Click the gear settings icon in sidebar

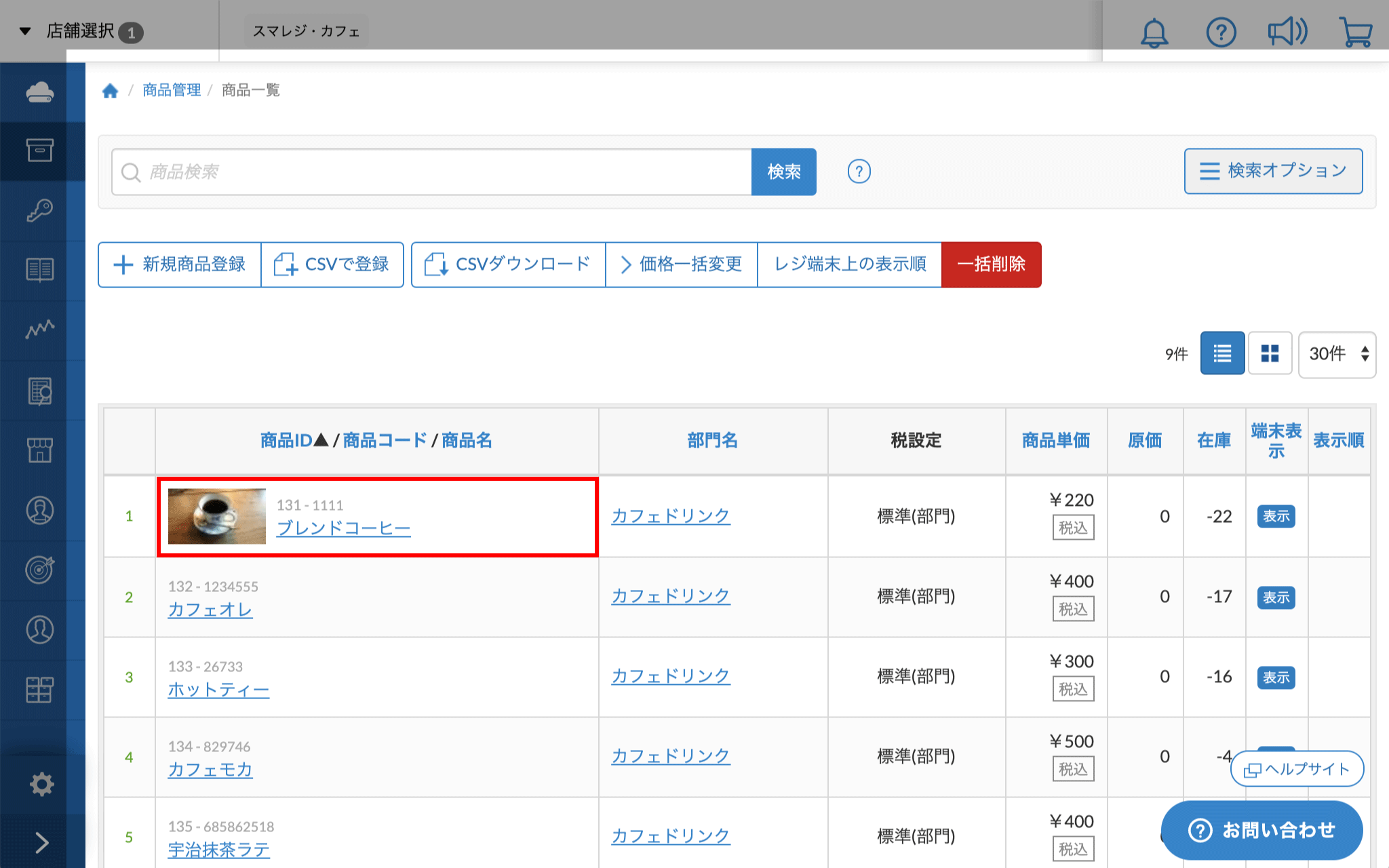pyautogui.click(x=41, y=784)
